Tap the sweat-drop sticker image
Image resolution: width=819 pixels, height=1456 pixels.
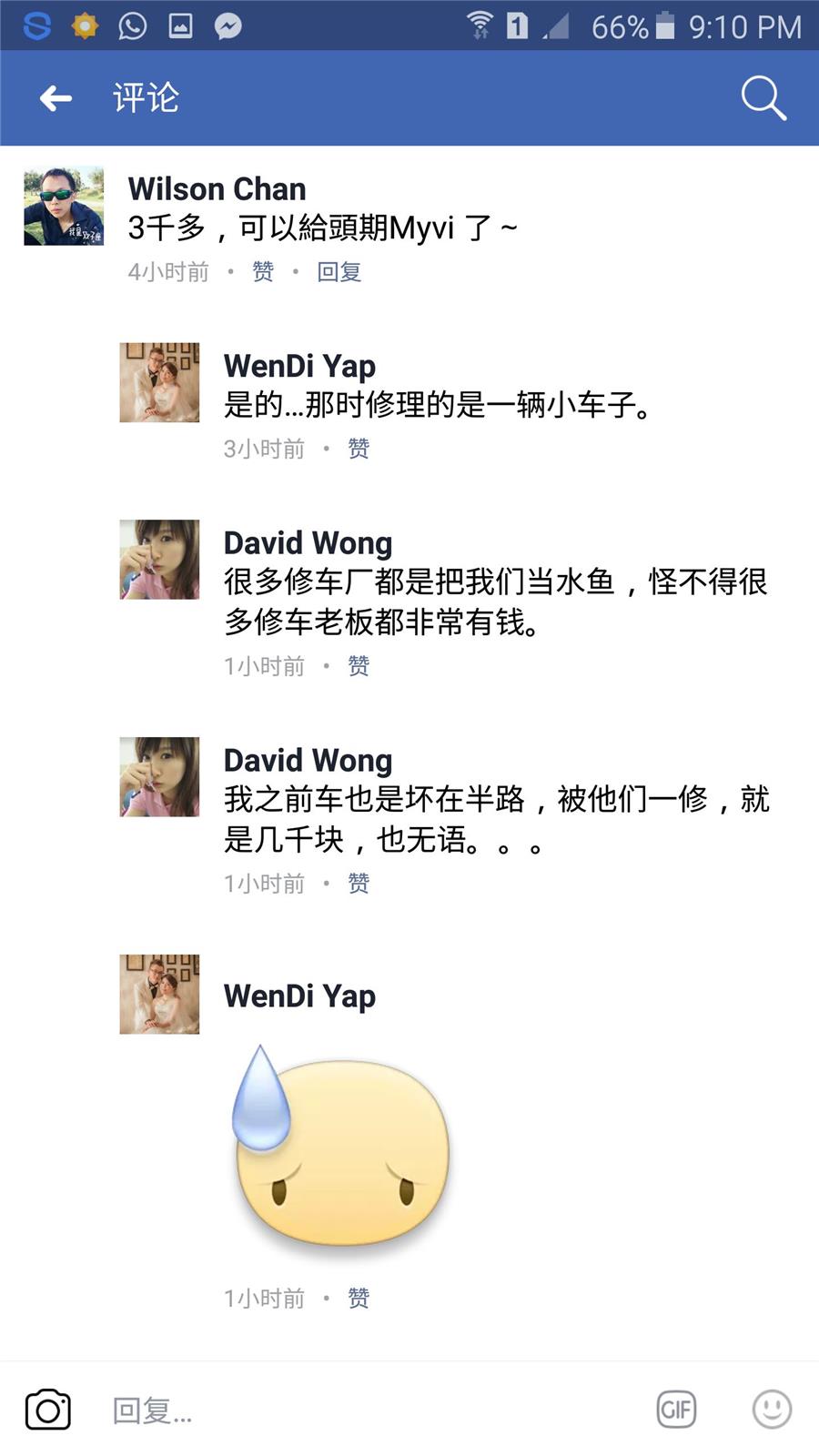point(341,1145)
